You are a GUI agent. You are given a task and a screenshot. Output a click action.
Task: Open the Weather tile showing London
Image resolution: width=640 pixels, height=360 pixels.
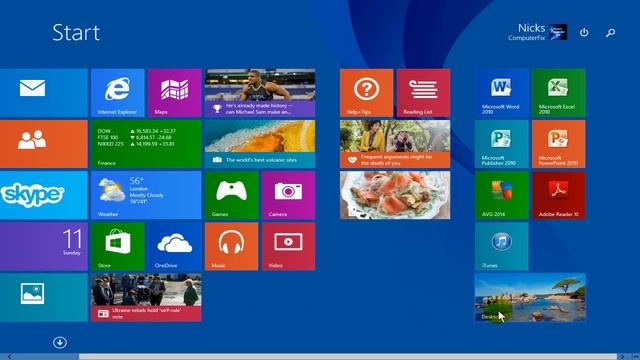(x=146, y=195)
